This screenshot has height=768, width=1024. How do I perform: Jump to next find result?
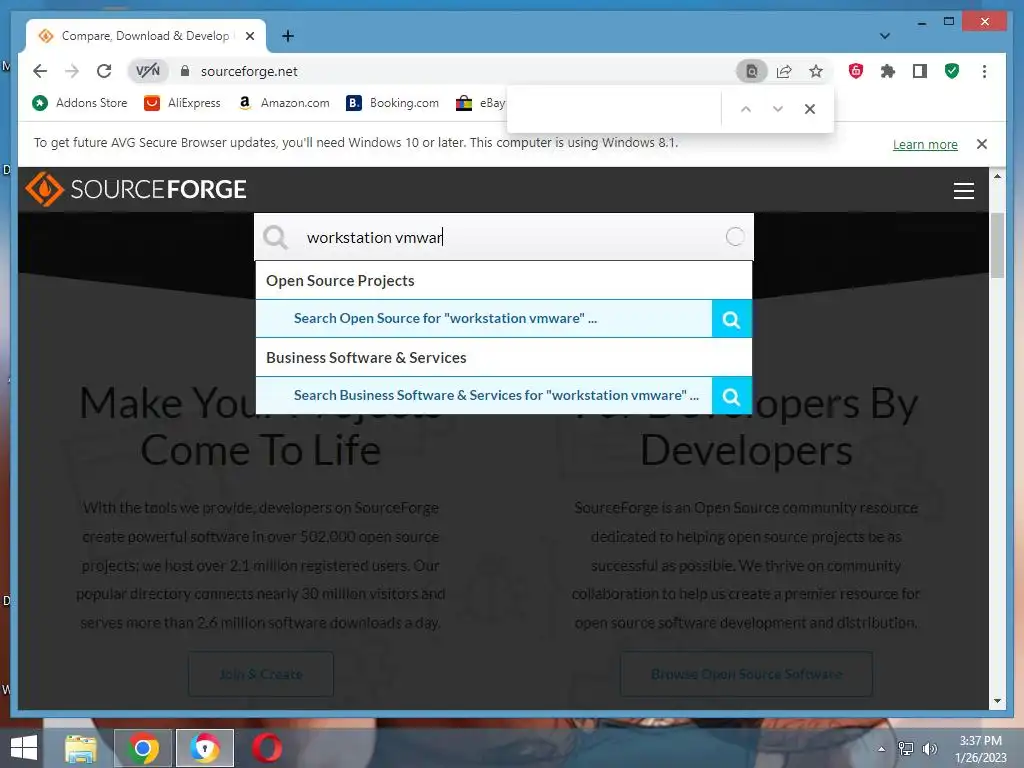778,109
